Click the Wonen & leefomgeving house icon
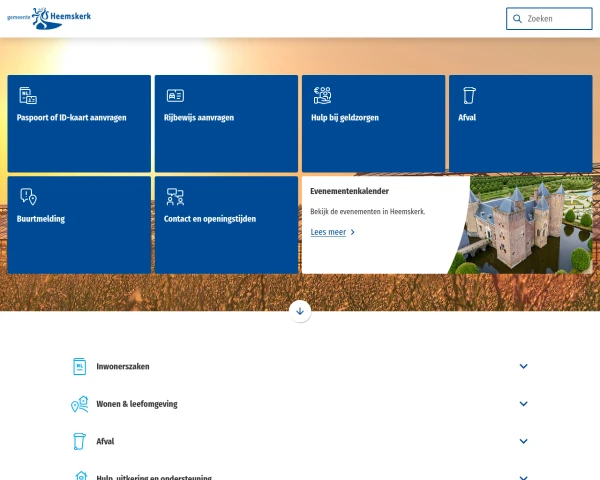600x480 pixels. point(80,404)
